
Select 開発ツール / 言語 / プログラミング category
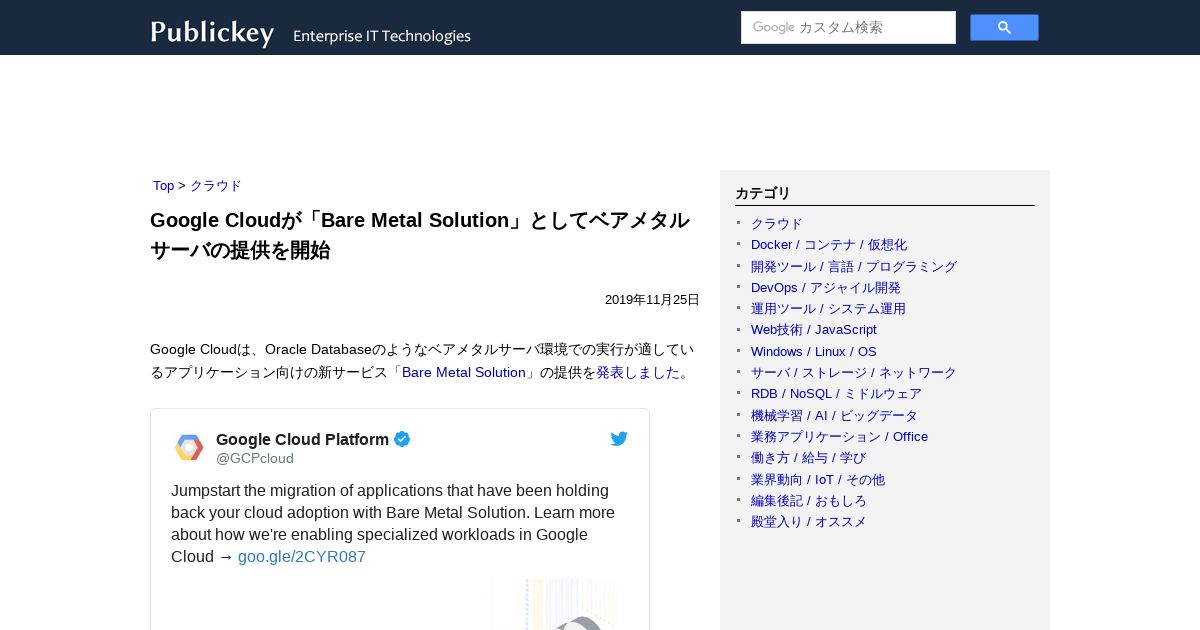click(x=854, y=267)
